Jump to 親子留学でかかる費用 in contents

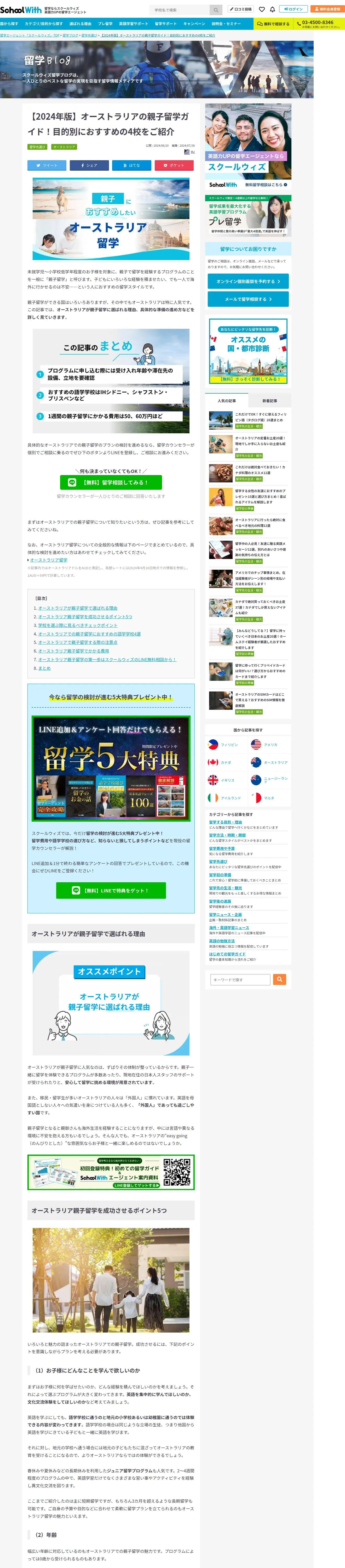point(74,651)
